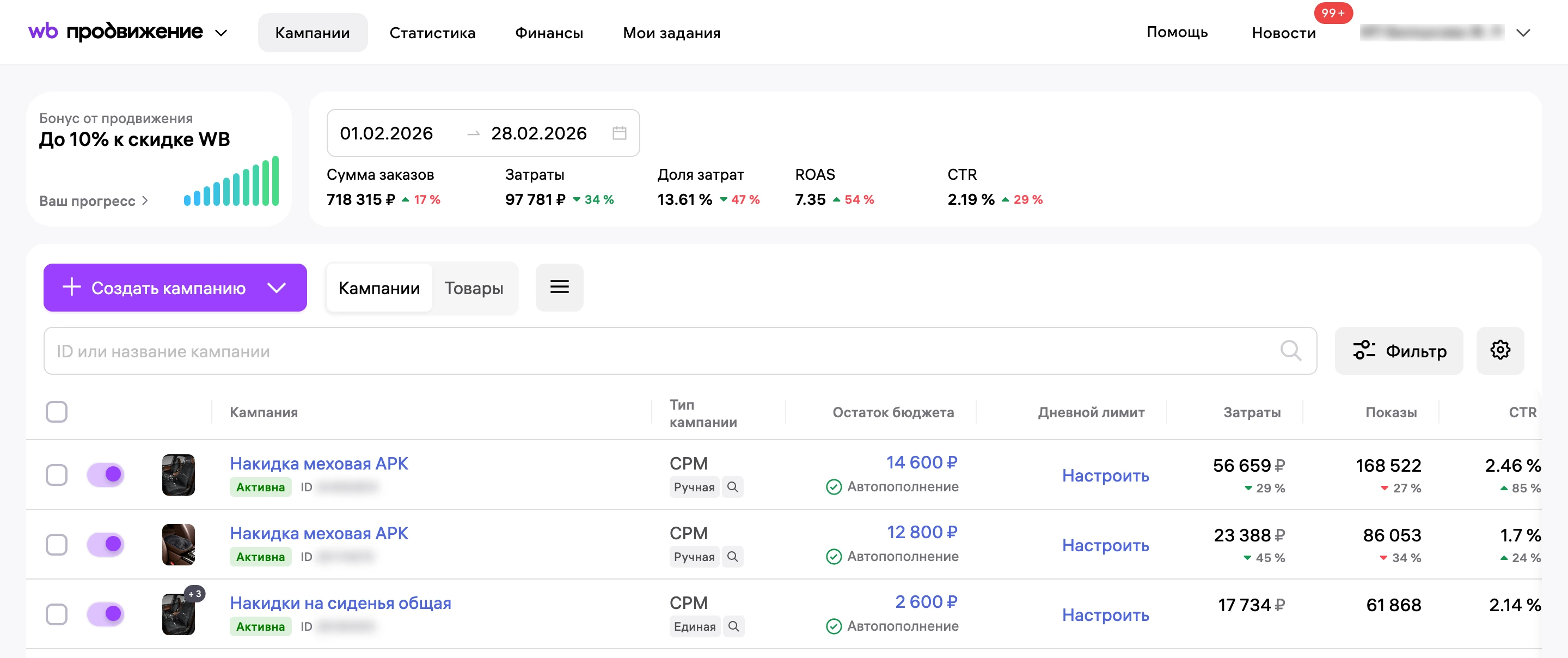Click the +3 product thumbnail
1568x658 pixels.
point(179,614)
